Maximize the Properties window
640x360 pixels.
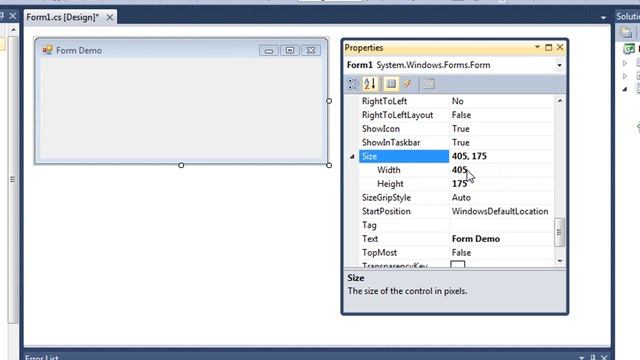pyautogui.click(x=549, y=48)
